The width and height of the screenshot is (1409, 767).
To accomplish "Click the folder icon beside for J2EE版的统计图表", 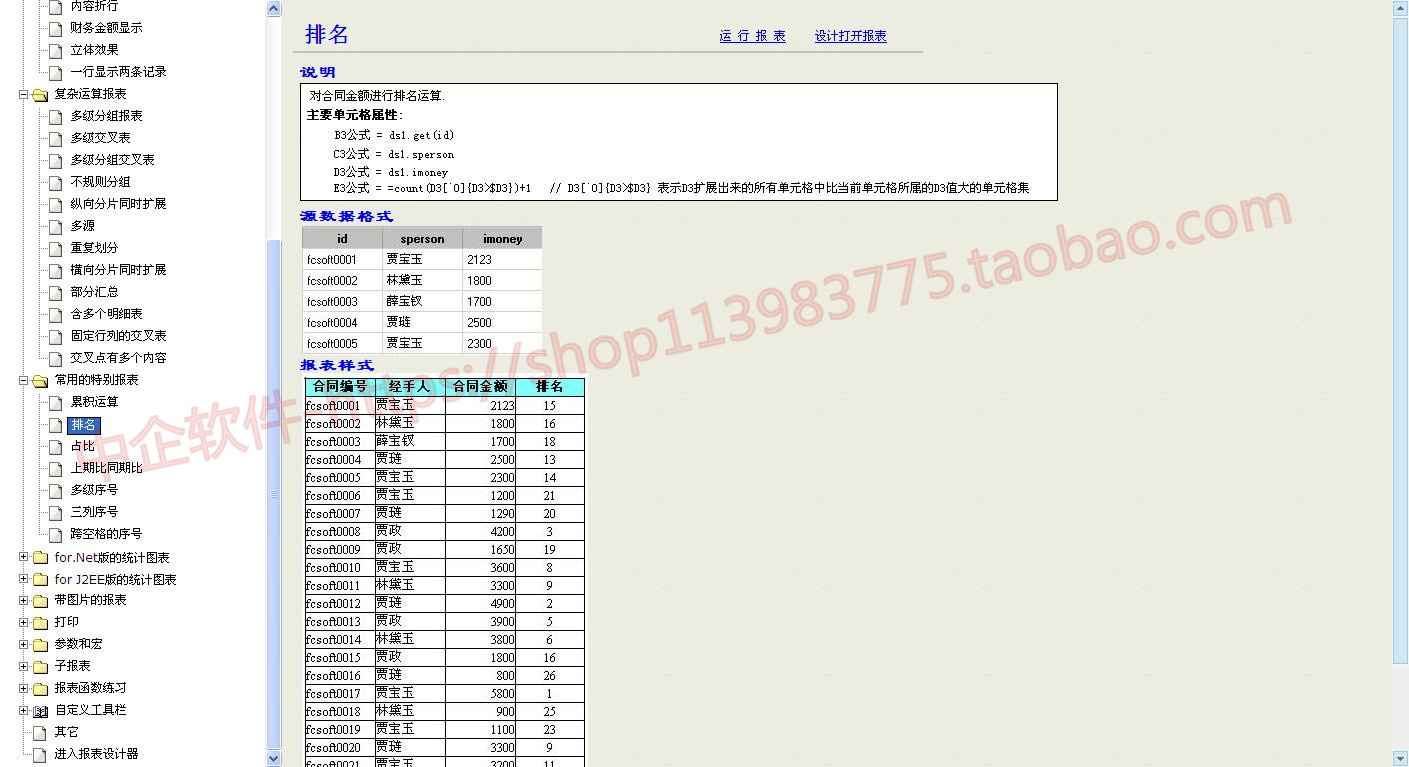I will tap(40, 580).
